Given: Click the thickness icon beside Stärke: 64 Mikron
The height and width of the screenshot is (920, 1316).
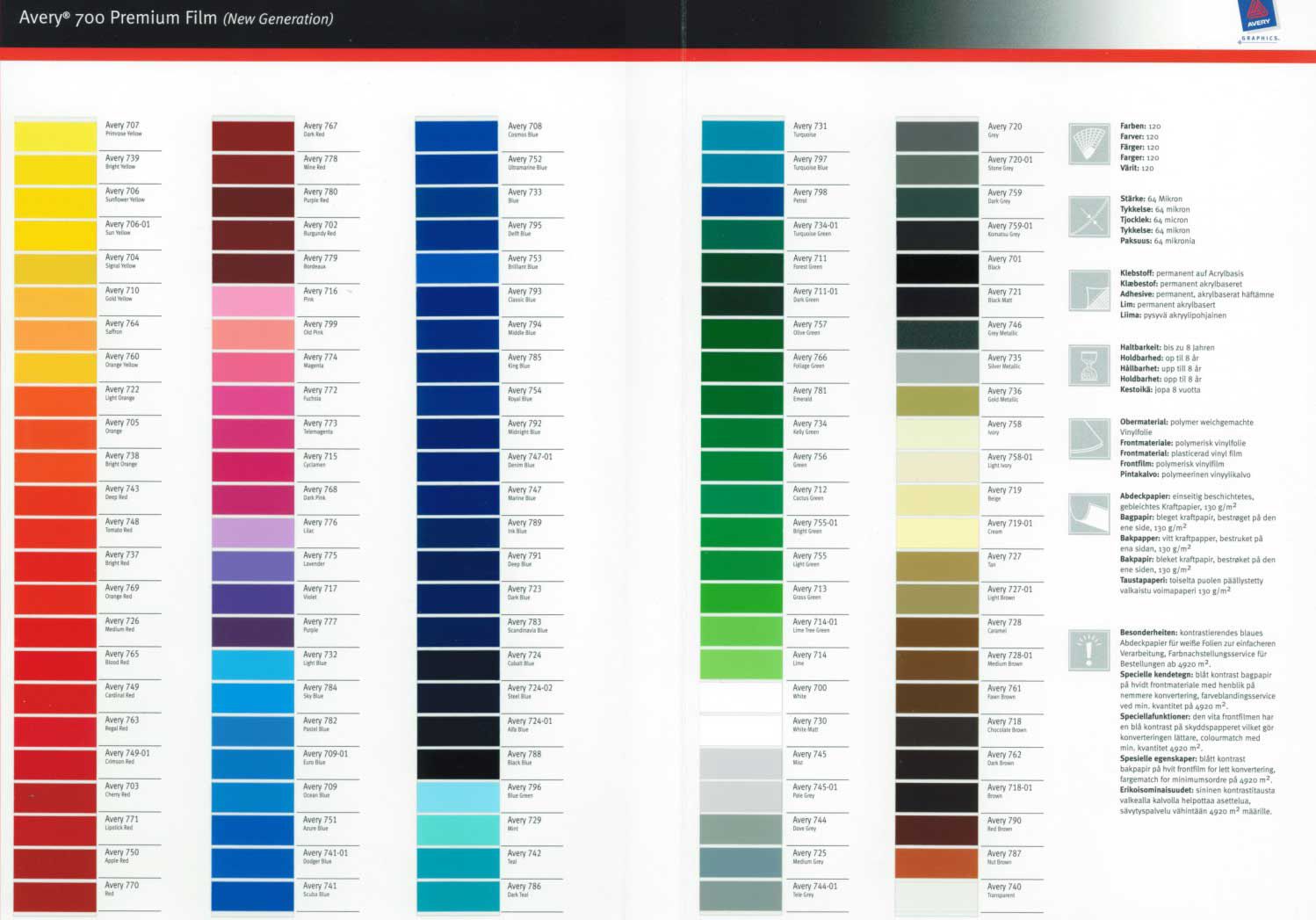Looking at the screenshot, I should 1089,216.
